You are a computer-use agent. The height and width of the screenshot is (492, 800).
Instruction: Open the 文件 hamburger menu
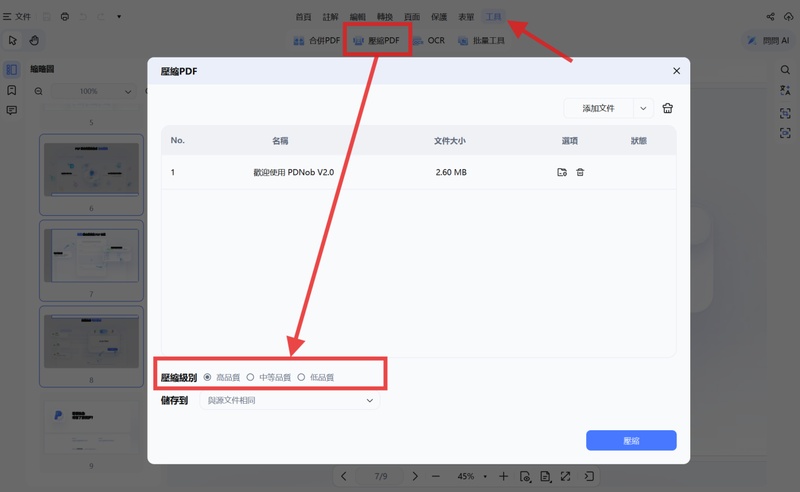17,17
